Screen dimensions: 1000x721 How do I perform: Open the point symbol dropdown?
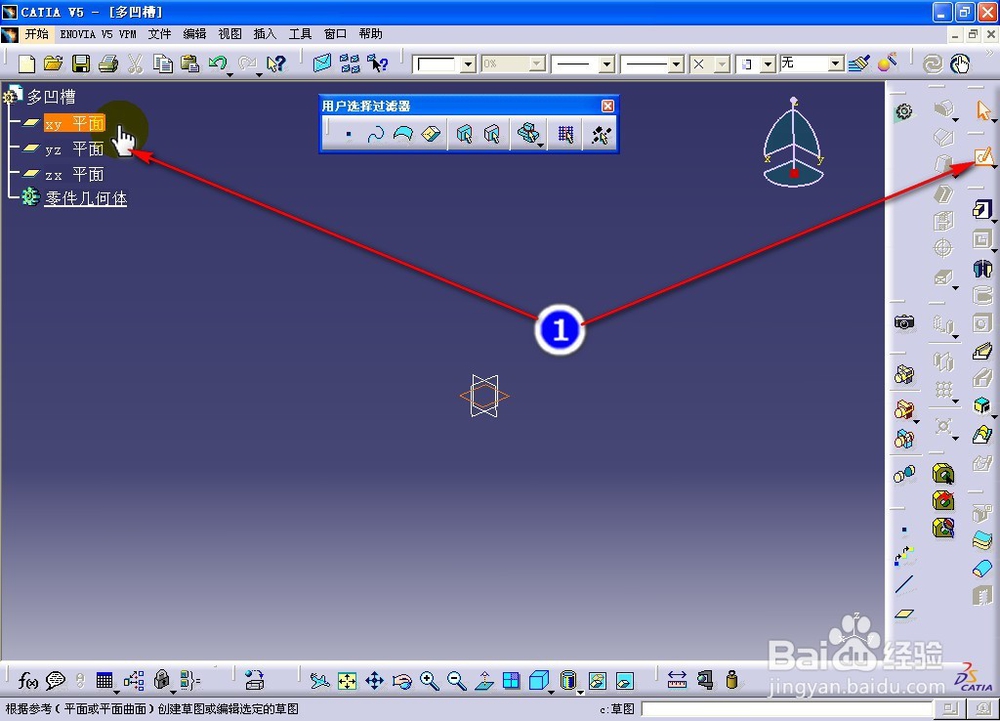pos(722,64)
